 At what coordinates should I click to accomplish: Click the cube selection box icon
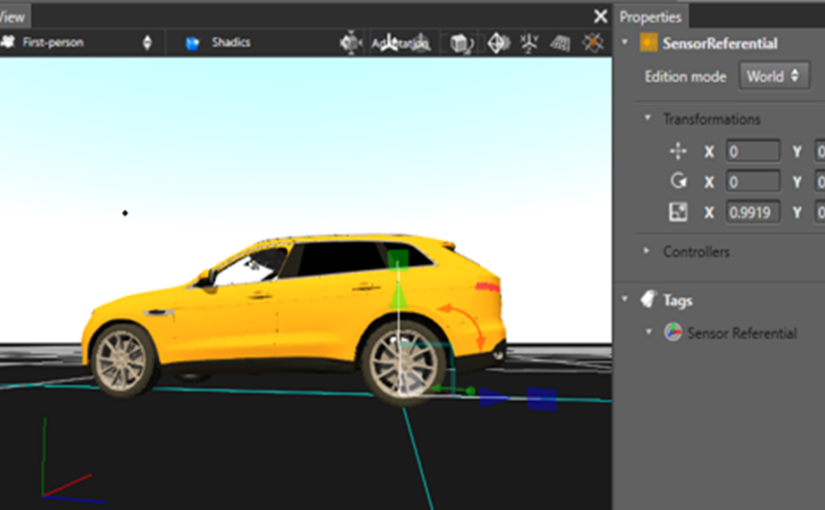pos(461,43)
